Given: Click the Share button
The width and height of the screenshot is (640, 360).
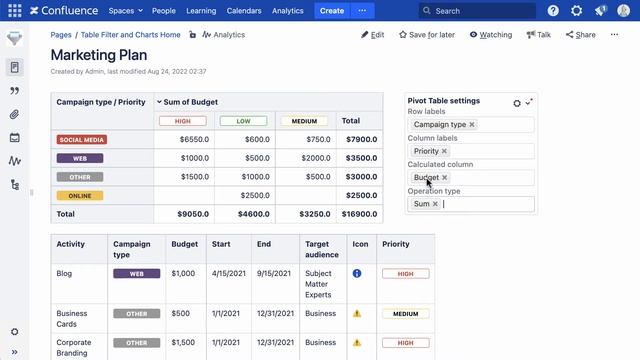Looking at the screenshot, I should click(580, 35).
